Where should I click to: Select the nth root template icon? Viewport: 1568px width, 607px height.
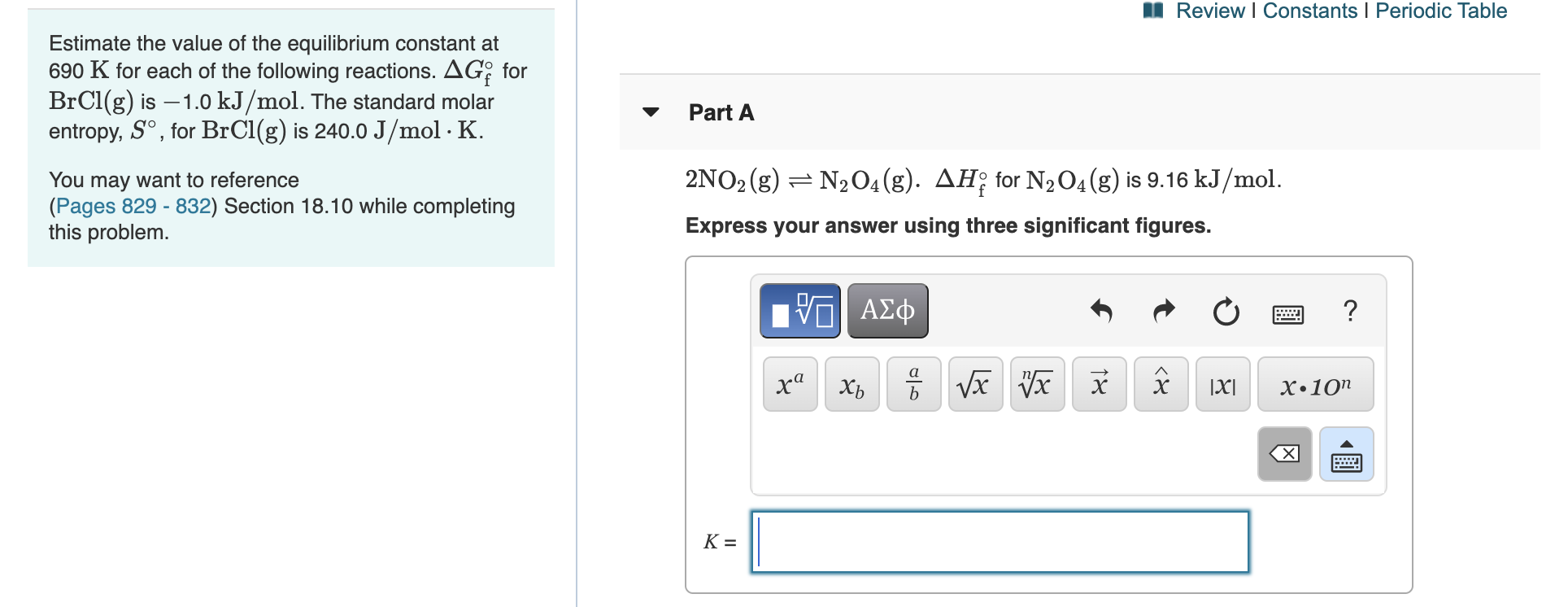(x=1037, y=383)
